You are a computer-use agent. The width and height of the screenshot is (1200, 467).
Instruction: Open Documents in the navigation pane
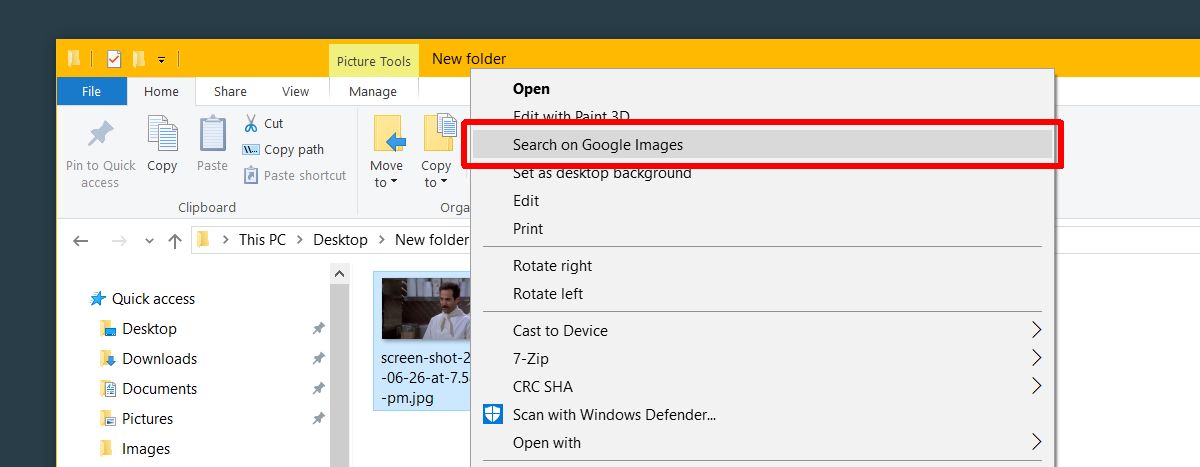click(159, 389)
